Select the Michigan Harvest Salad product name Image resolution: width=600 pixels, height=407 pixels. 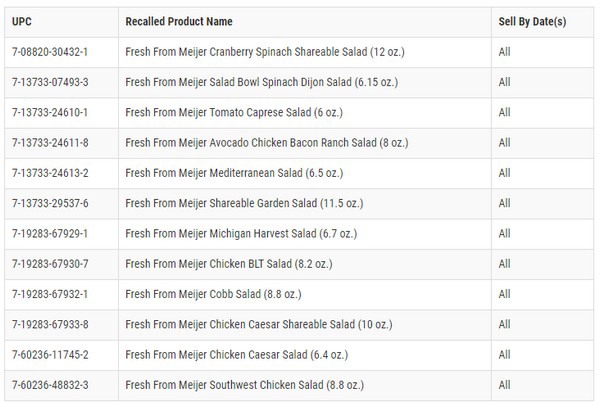click(x=238, y=234)
